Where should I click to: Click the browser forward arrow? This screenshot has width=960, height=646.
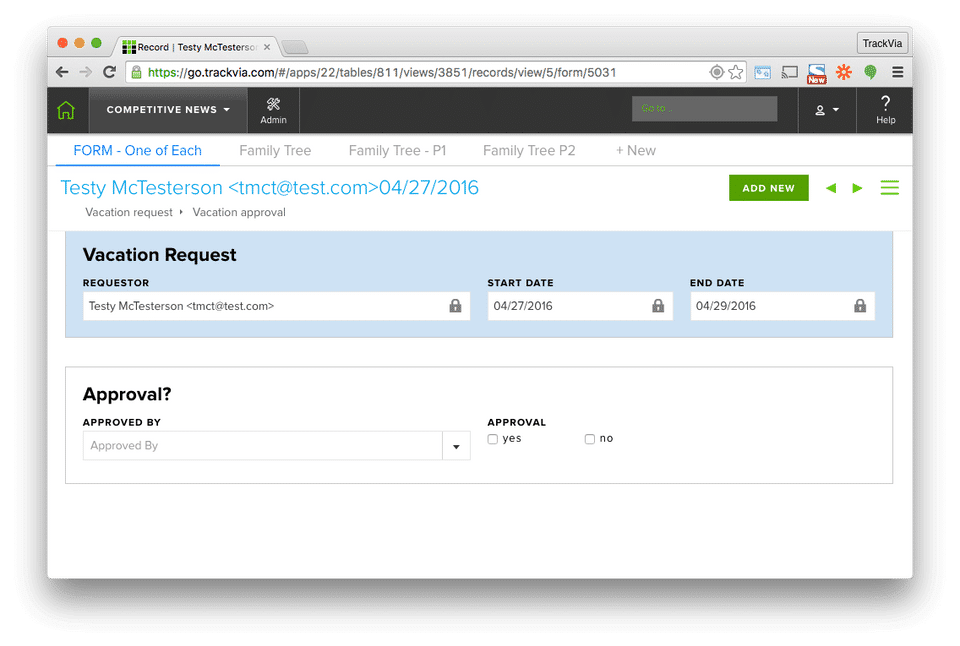click(x=86, y=72)
